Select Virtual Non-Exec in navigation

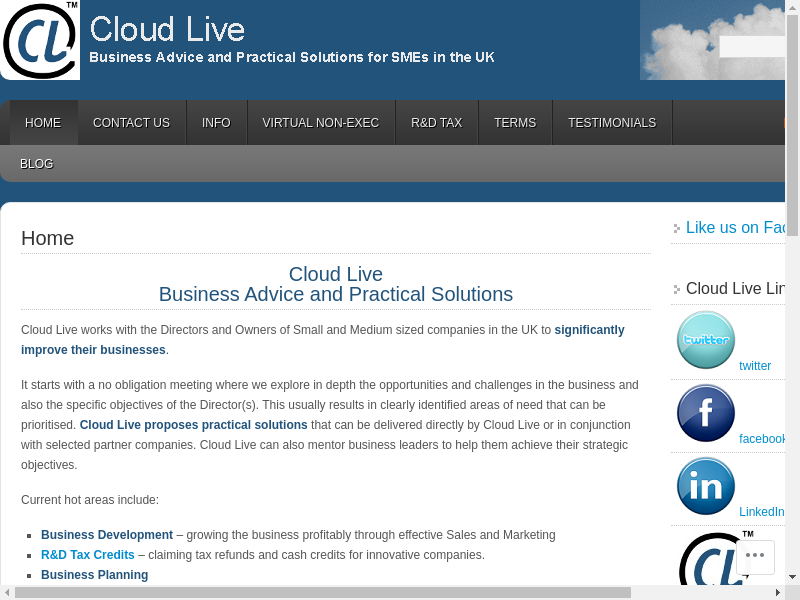(x=321, y=123)
